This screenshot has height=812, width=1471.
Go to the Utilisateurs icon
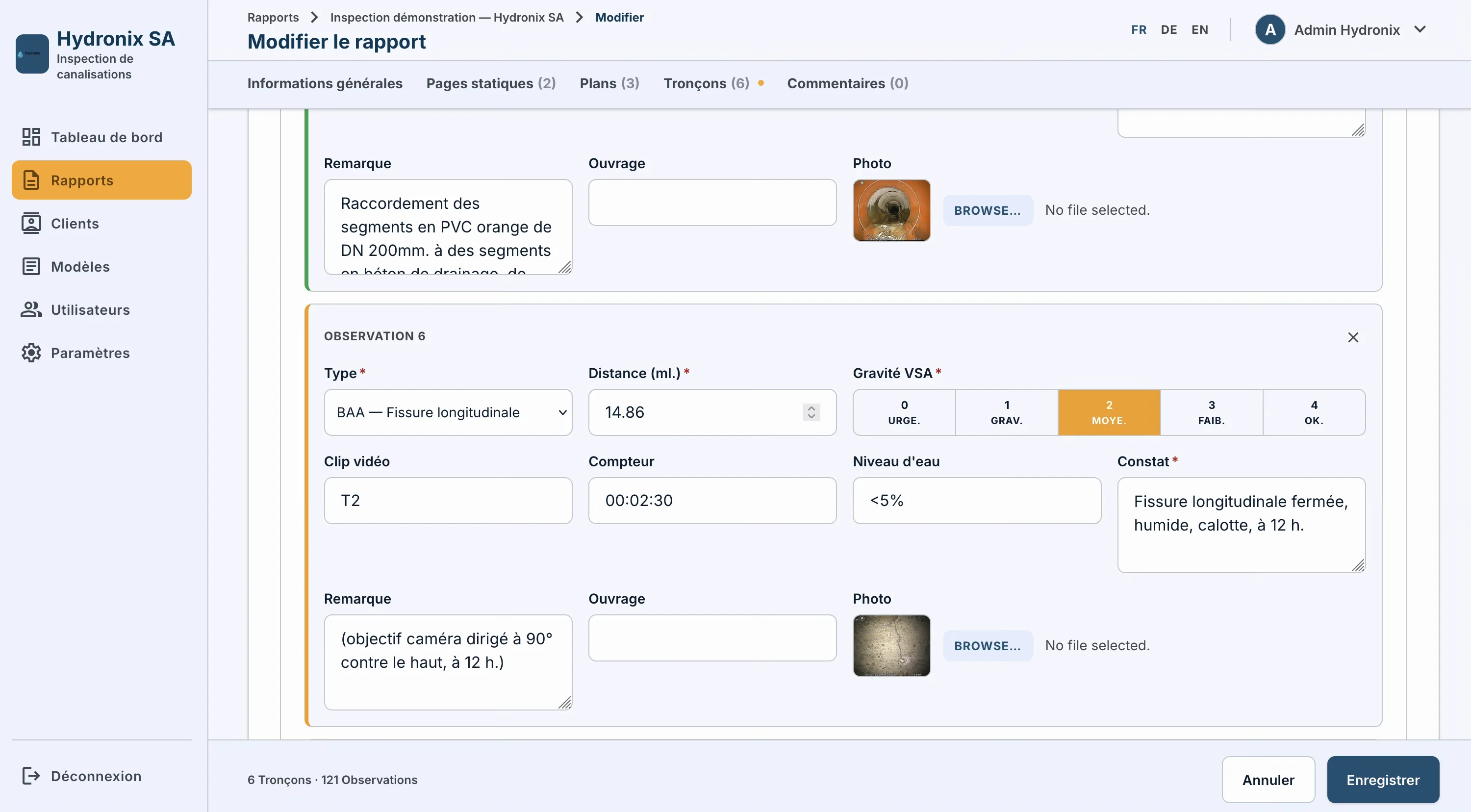tap(31, 309)
